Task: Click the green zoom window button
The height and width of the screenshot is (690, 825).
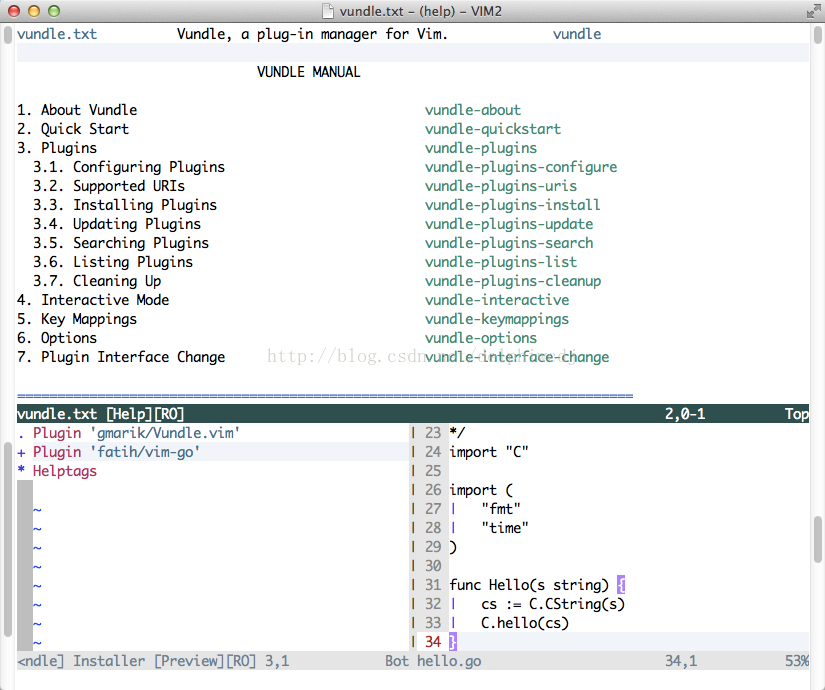Action: click(54, 11)
